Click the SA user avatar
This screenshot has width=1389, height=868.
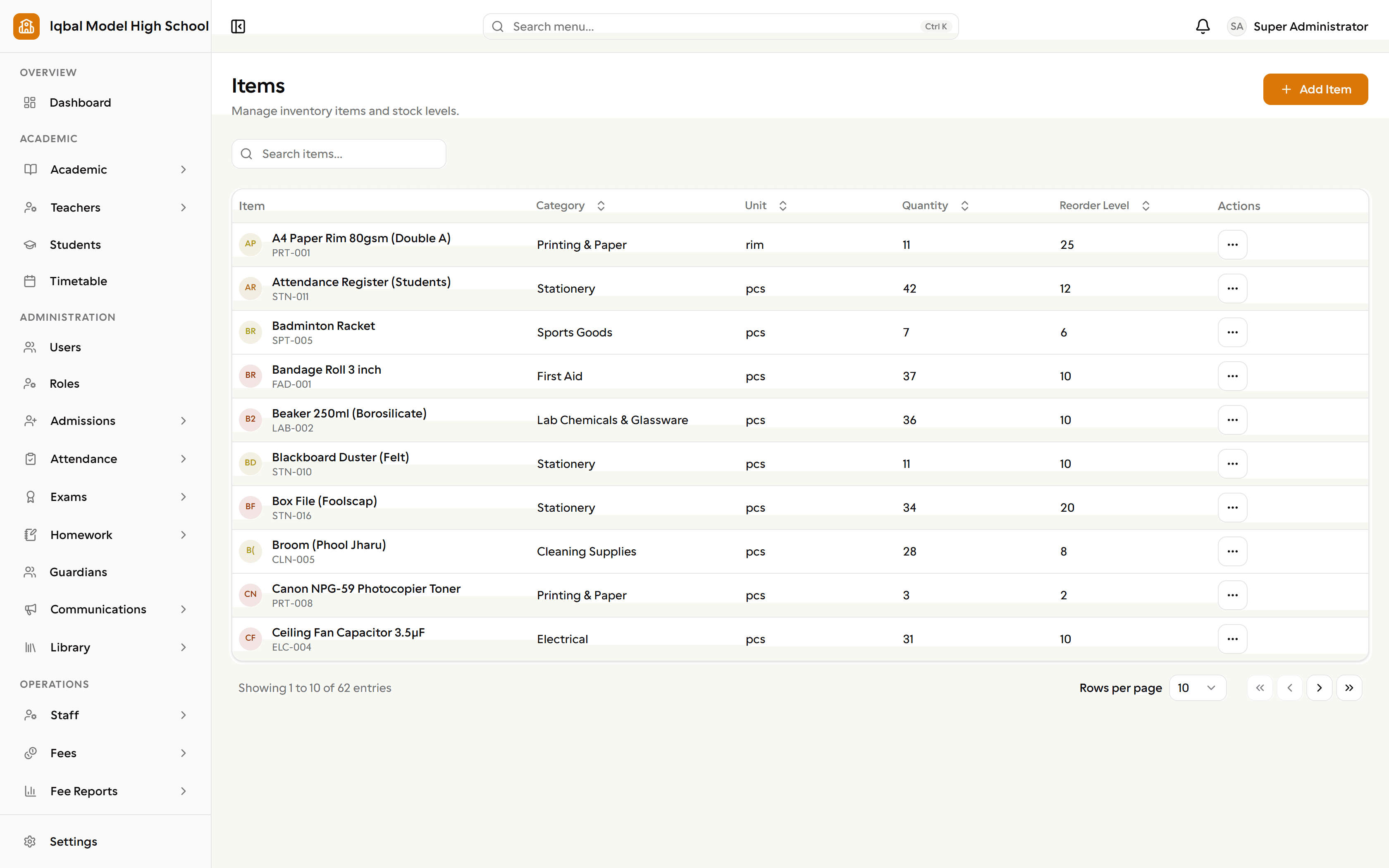click(x=1236, y=26)
